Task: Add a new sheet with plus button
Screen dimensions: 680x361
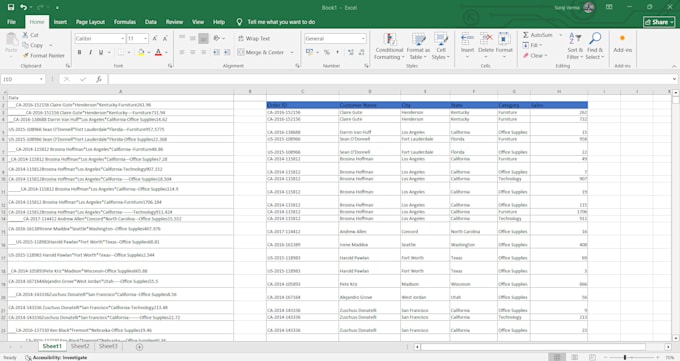Action: pyautogui.click(x=139, y=347)
